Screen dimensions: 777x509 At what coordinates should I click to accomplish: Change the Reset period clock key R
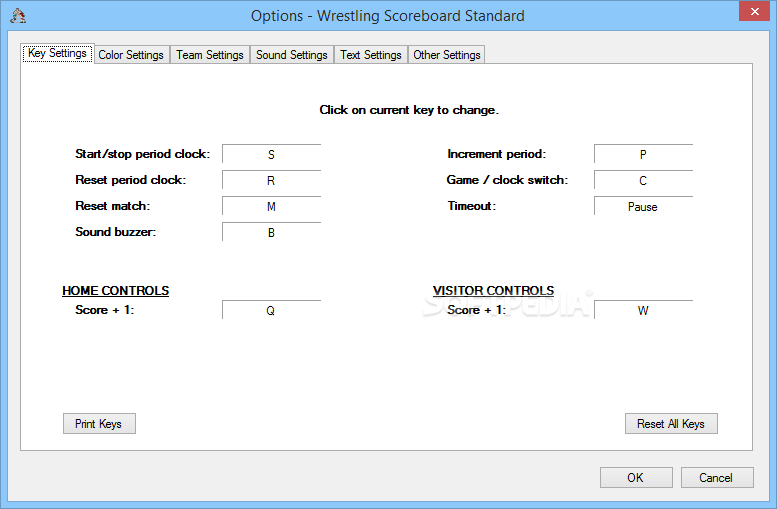272,180
